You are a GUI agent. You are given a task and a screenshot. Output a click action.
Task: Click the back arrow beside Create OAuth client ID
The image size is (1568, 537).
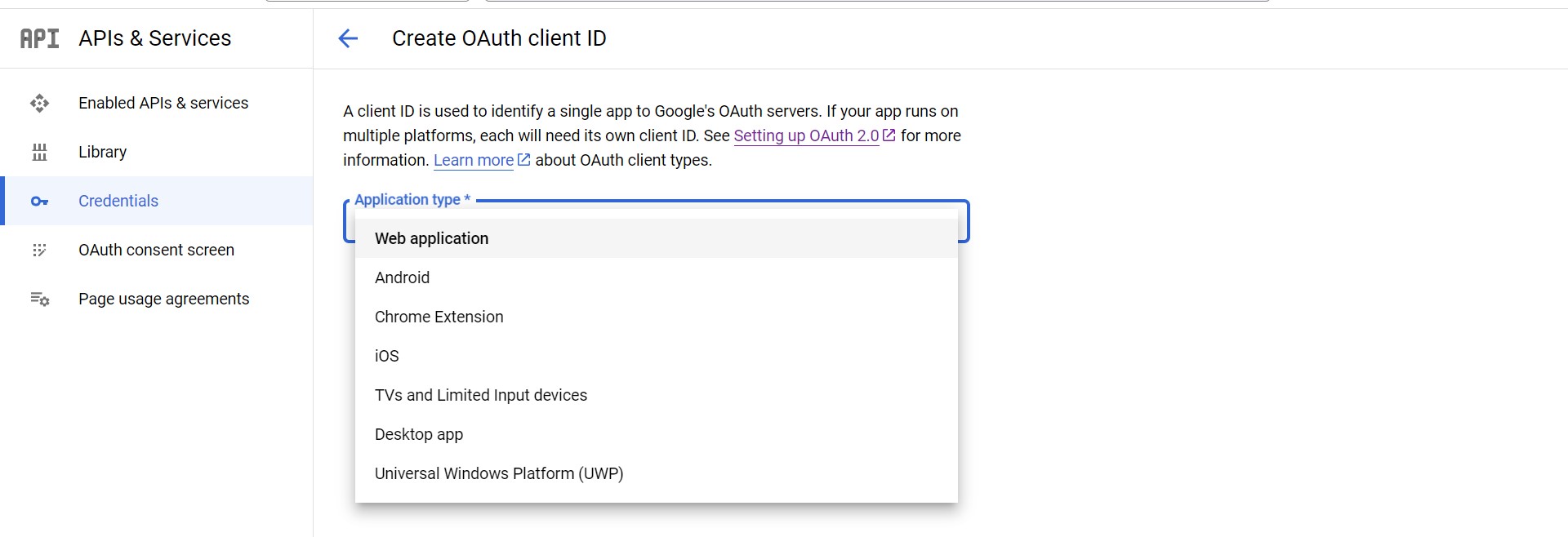[x=348, y=38]
